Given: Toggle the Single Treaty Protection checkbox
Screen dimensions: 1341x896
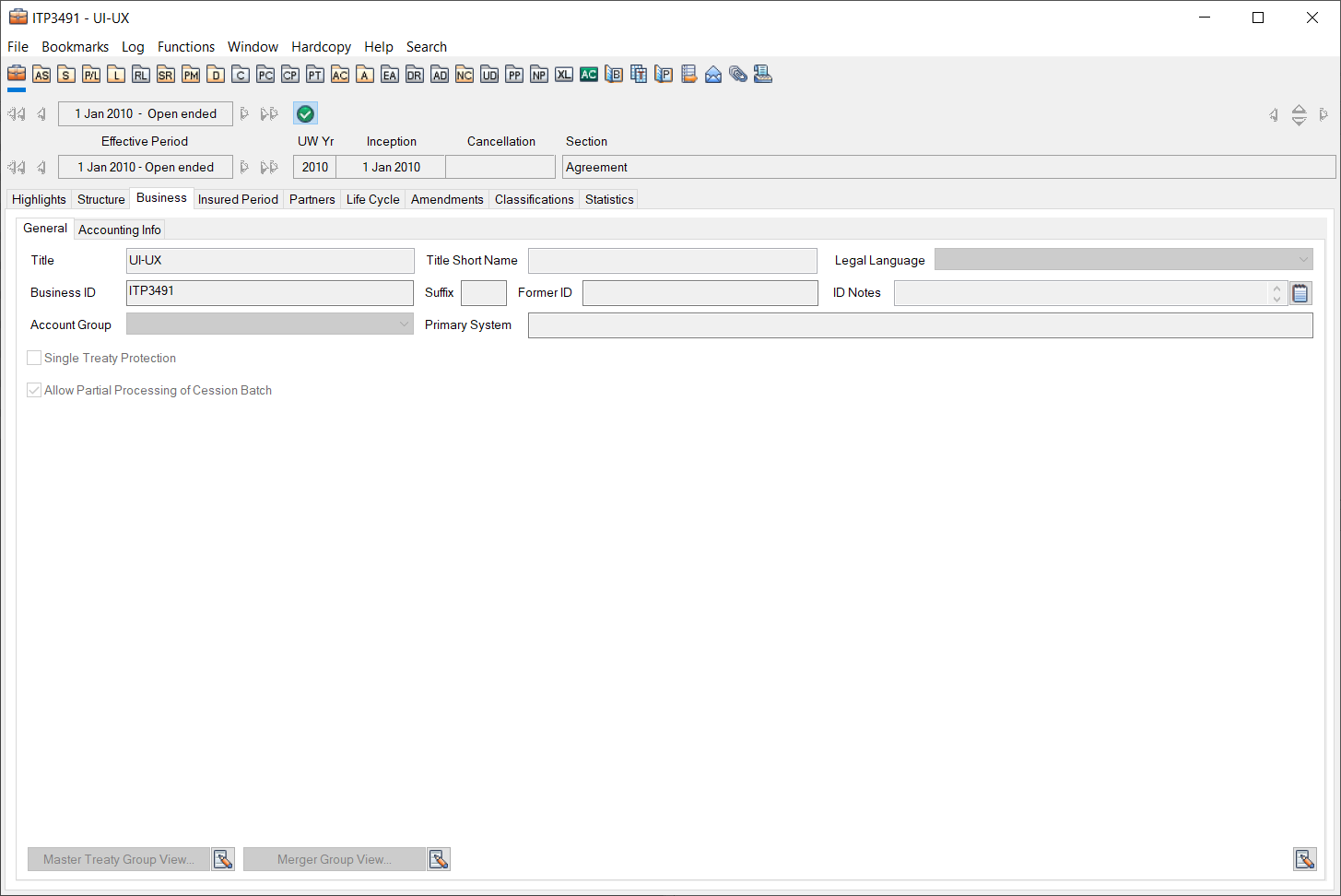Looking at the screenshot, I should (x=34, y=358).
